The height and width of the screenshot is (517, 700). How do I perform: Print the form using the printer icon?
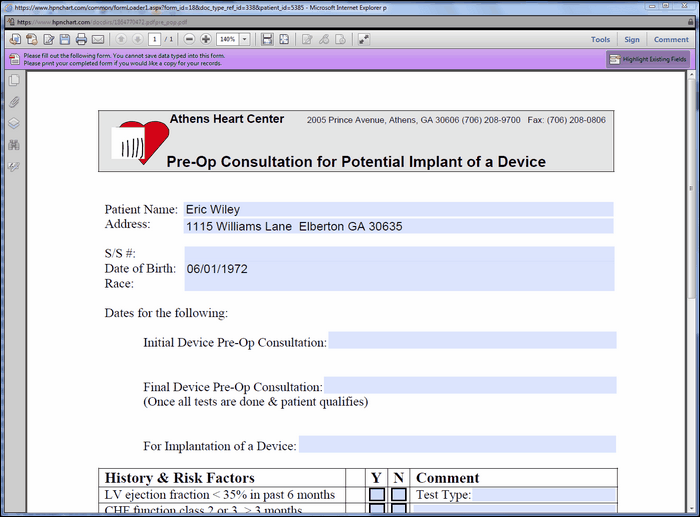(81, 39)
